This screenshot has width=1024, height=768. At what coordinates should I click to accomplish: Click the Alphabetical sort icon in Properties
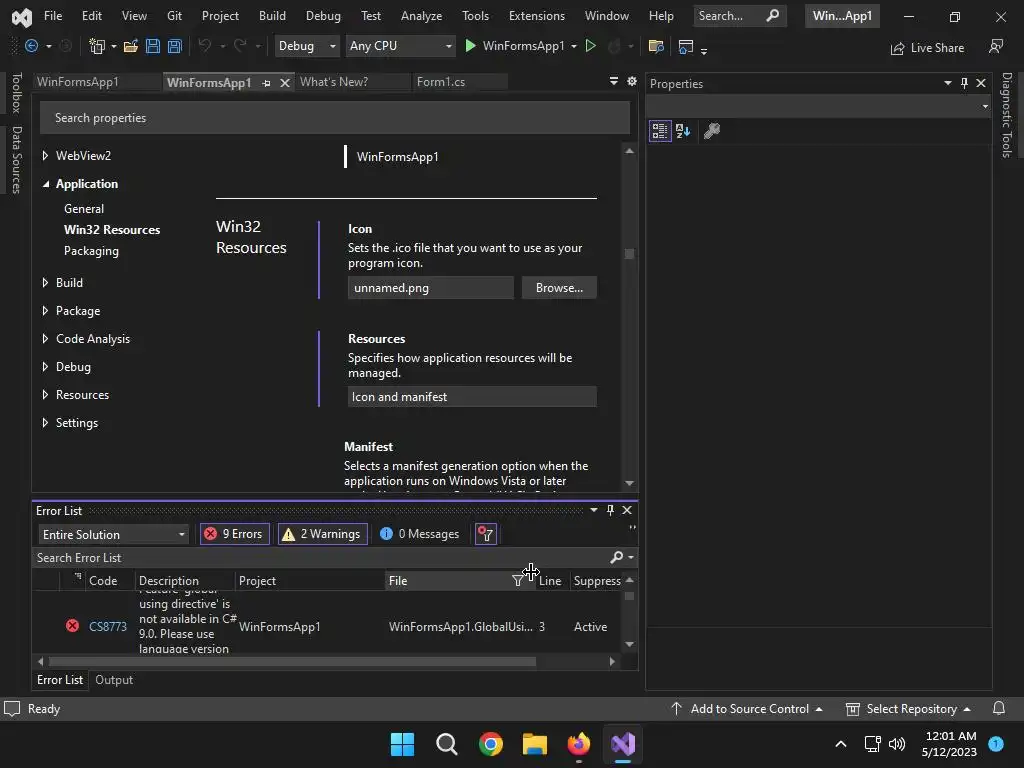coord(683,131)
